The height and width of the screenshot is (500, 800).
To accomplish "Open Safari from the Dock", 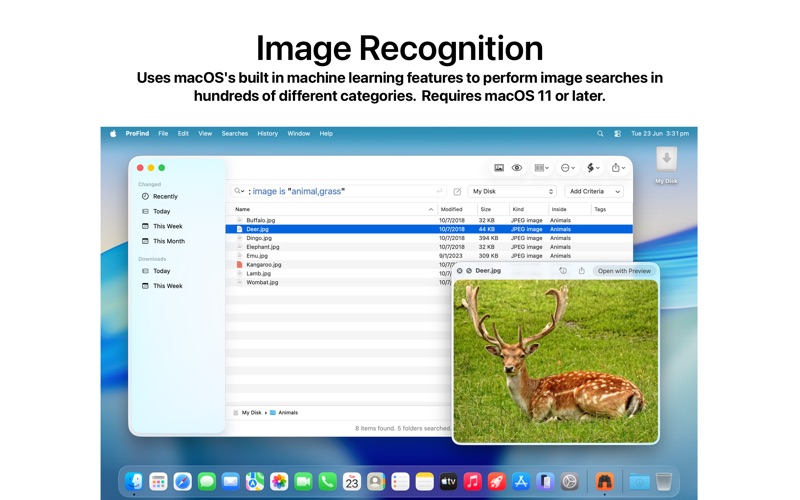I will click(x=182, y=481).
